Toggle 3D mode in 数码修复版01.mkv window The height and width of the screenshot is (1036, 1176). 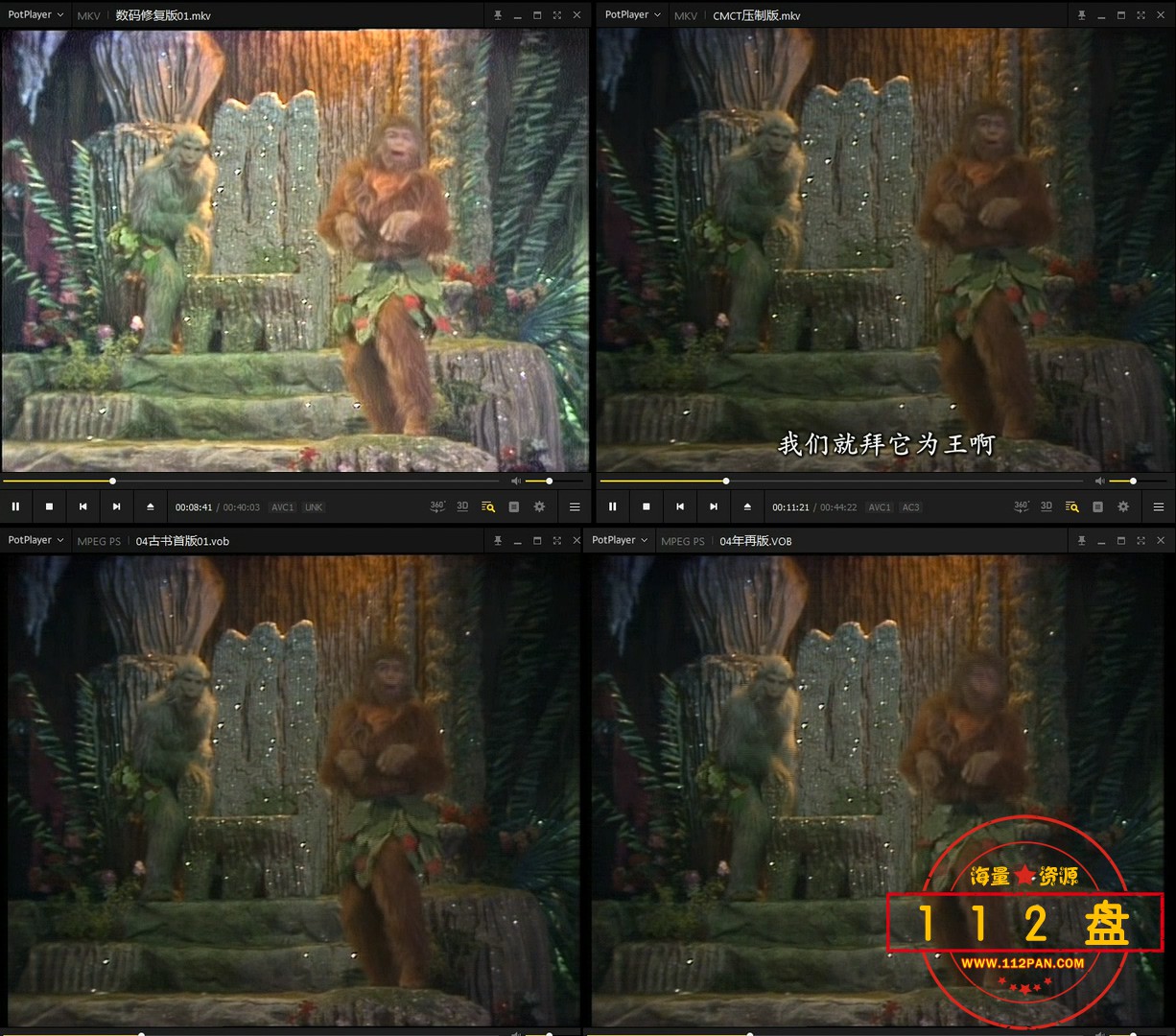[462, 506]
